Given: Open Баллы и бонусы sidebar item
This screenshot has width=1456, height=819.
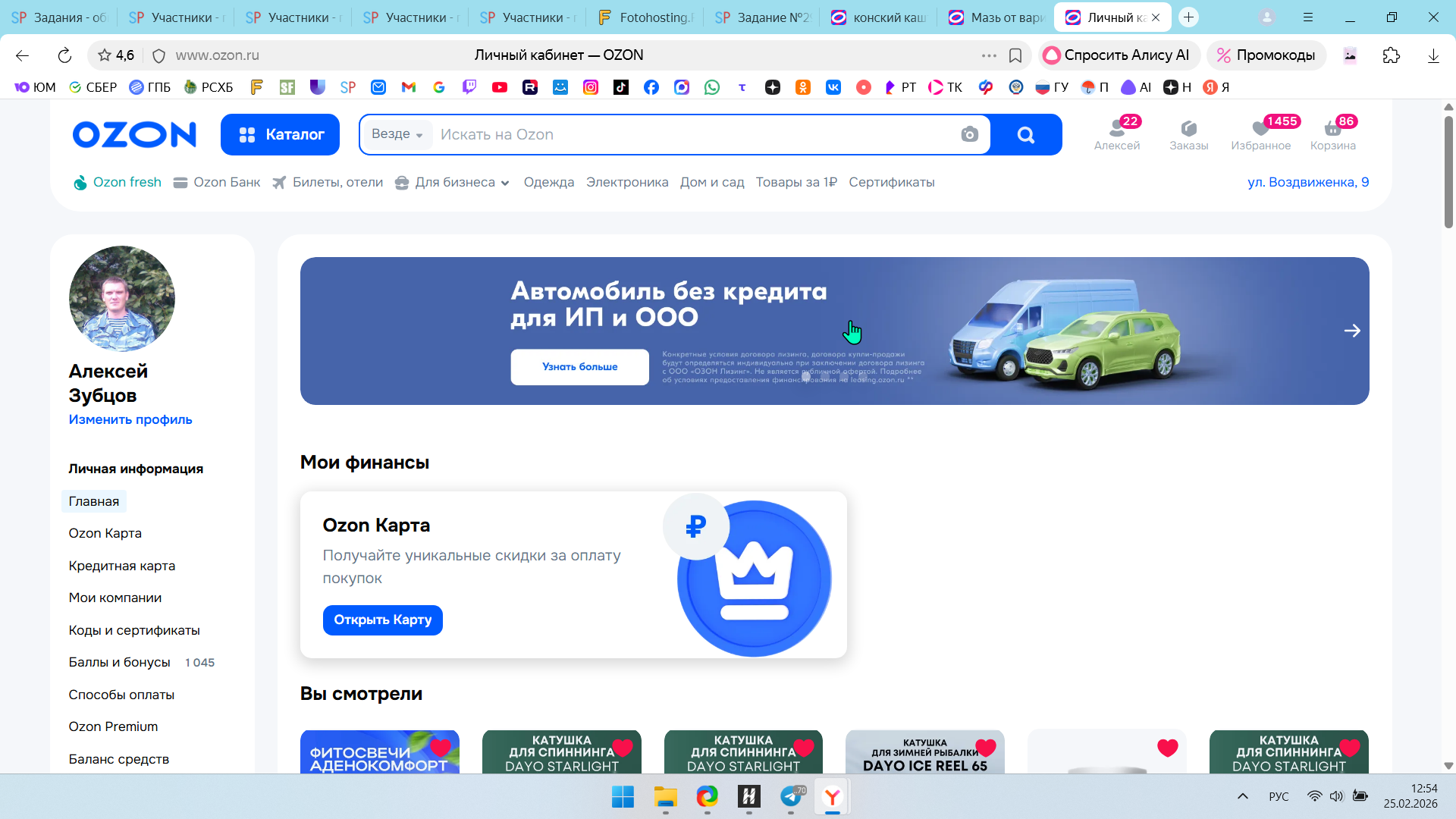Looking at the screenshot, I should 119,662.
